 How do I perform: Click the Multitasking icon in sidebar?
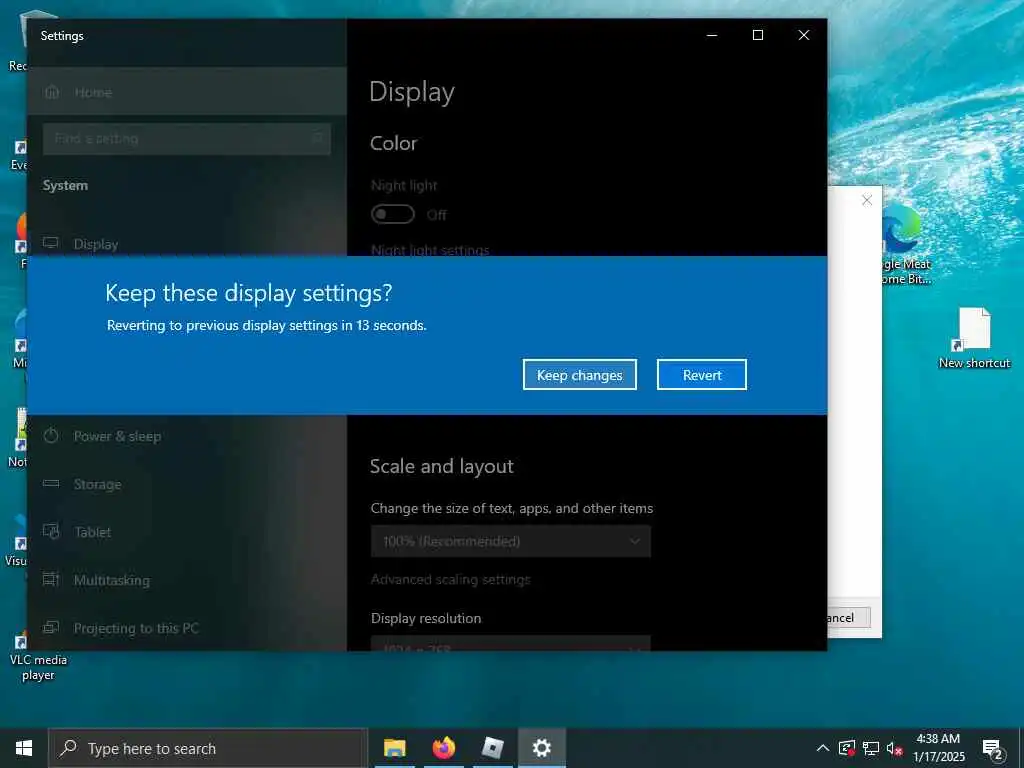51,579
